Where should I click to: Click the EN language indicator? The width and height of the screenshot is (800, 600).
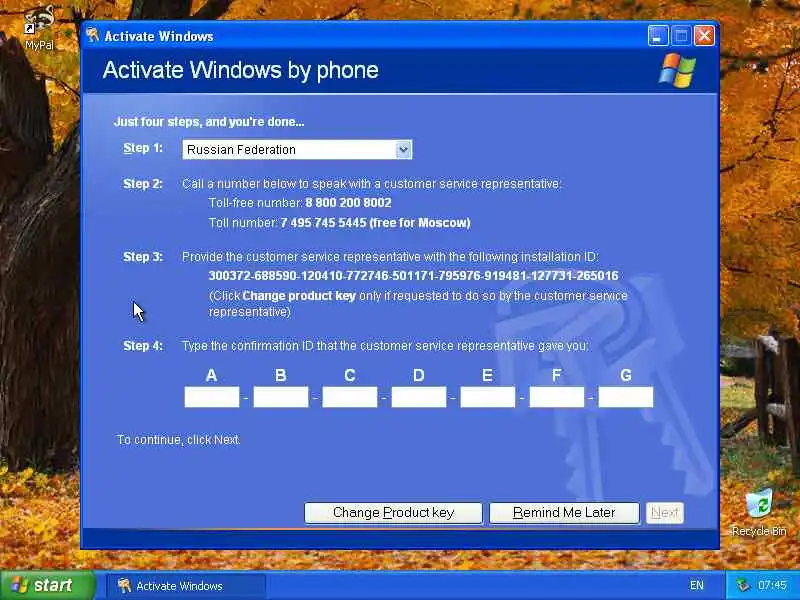(696, 585)
